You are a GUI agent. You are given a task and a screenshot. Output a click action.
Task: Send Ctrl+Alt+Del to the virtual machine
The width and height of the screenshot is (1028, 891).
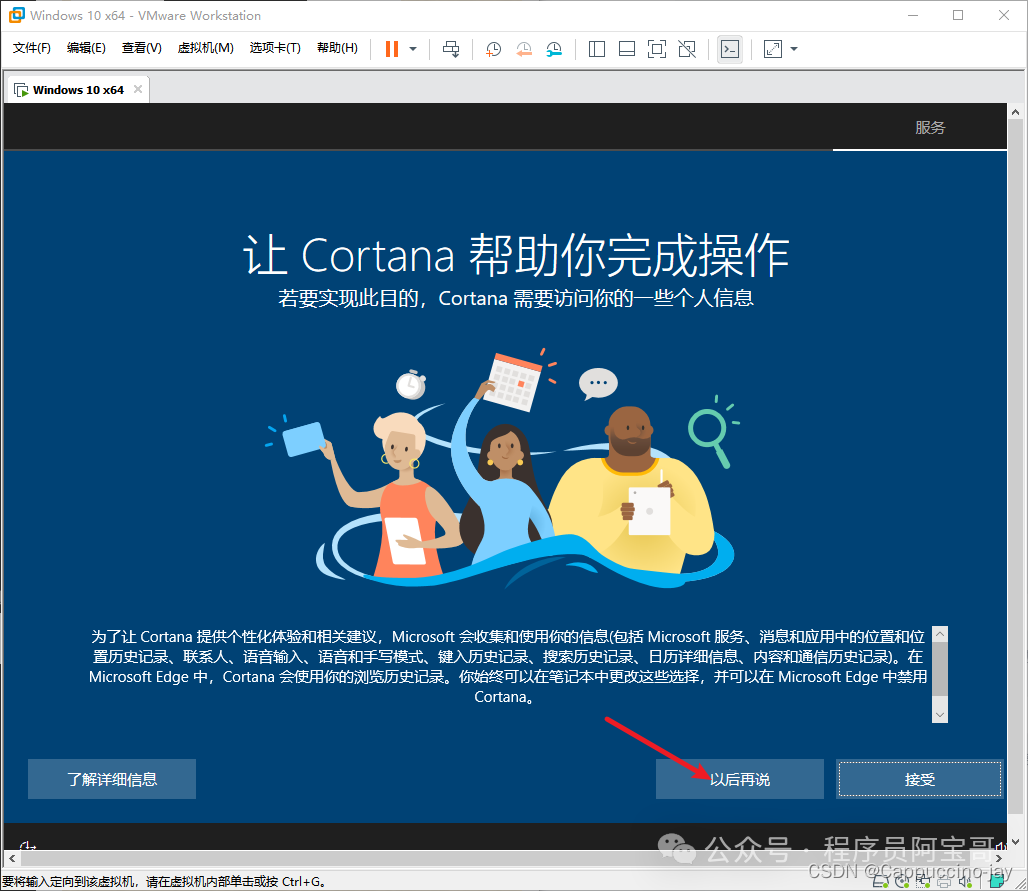point(451,49)
